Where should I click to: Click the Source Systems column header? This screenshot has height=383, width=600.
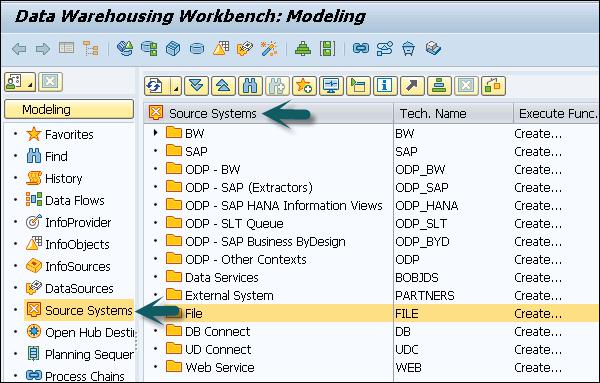tap(269, 113)
